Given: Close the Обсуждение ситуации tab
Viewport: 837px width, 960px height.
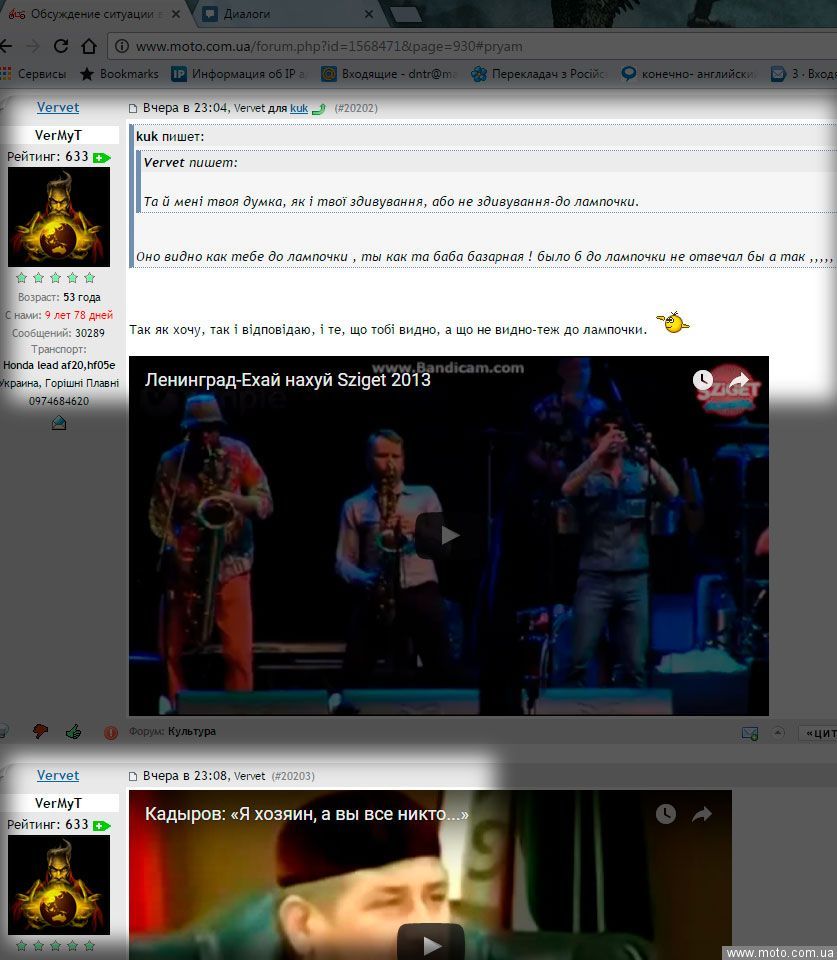Looking at the screenshot, I should pos(176,13).
